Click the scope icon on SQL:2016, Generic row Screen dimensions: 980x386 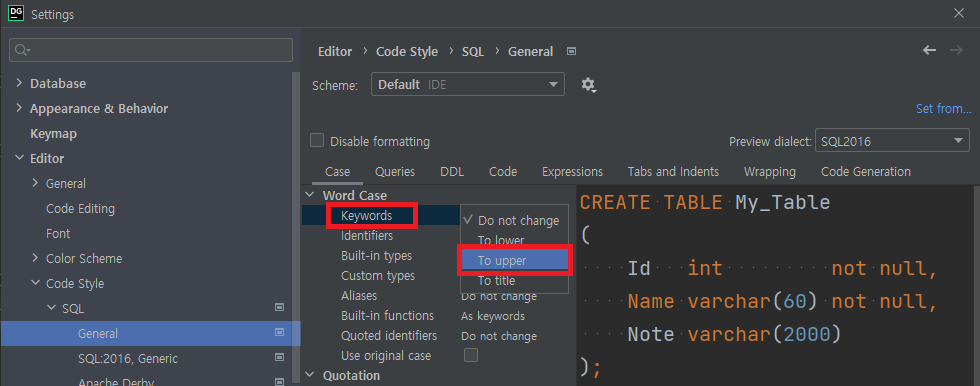[279, 358]
